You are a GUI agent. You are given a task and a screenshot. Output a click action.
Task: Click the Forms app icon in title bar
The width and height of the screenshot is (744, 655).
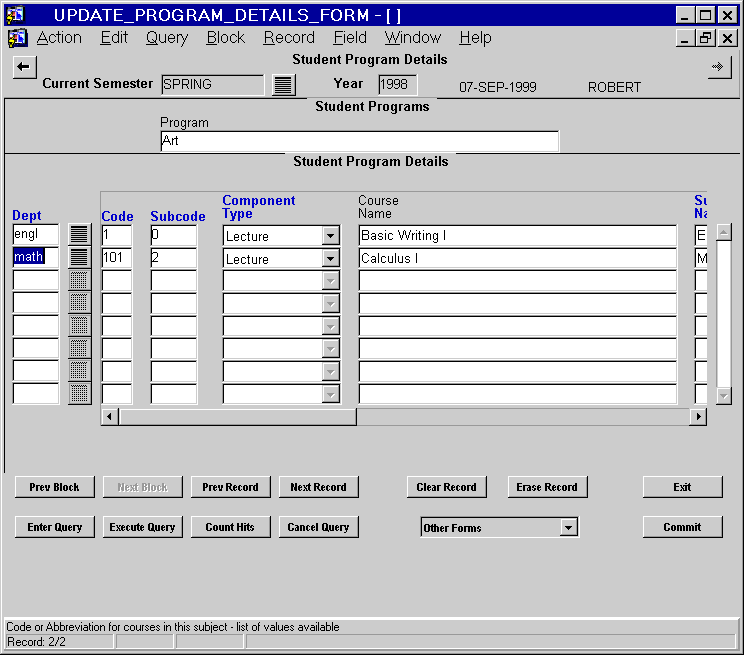[16, 15]
